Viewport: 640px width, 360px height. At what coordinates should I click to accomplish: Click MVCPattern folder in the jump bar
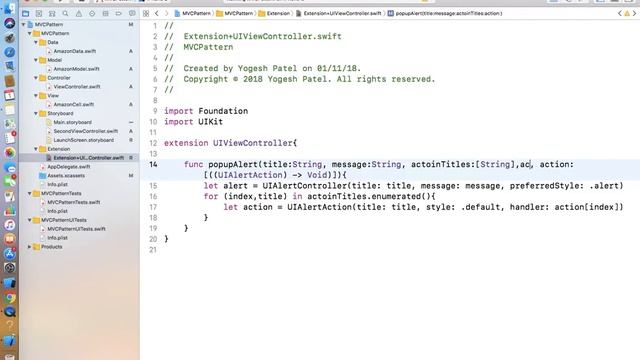point(235,13)
